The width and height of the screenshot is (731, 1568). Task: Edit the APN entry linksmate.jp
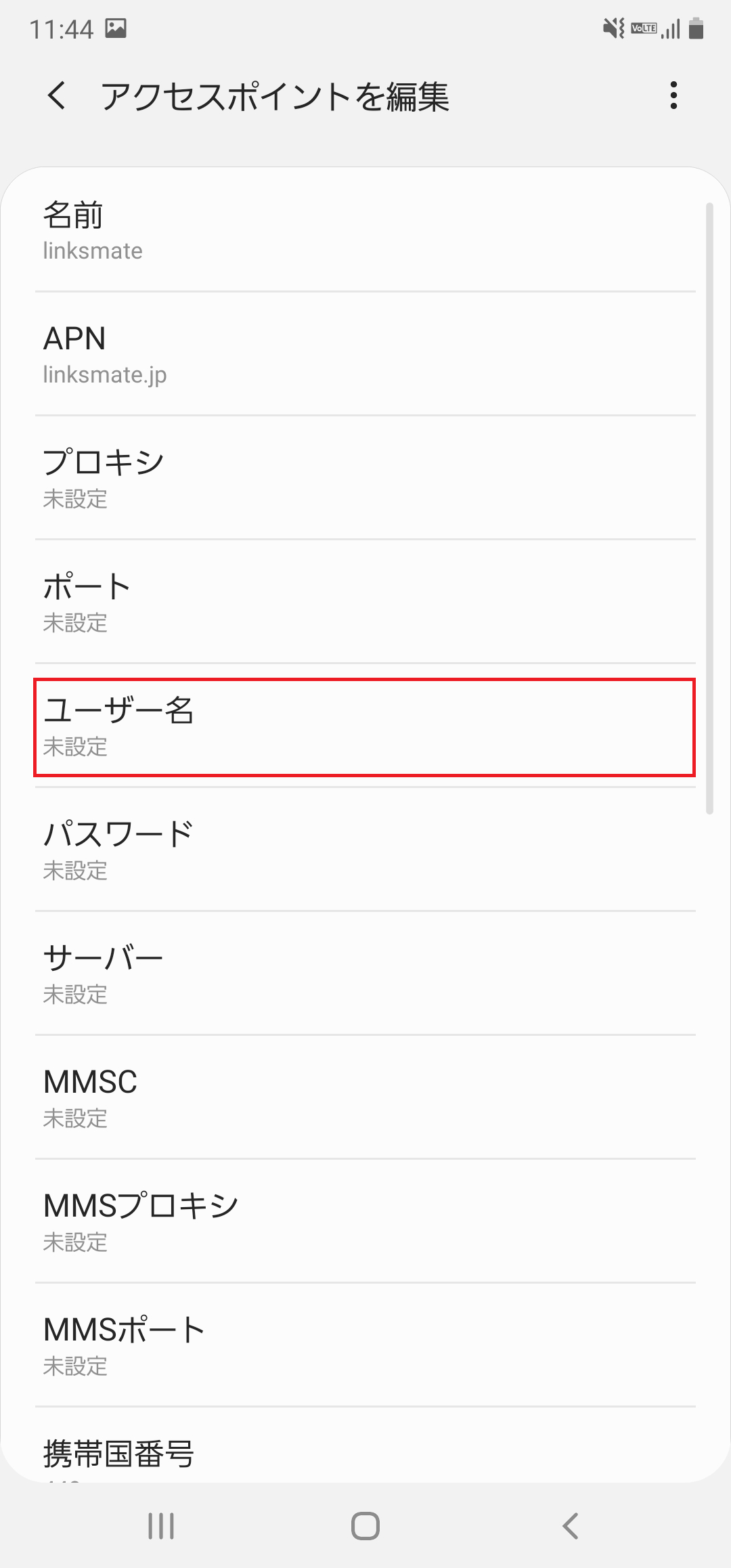click(365, 354)
